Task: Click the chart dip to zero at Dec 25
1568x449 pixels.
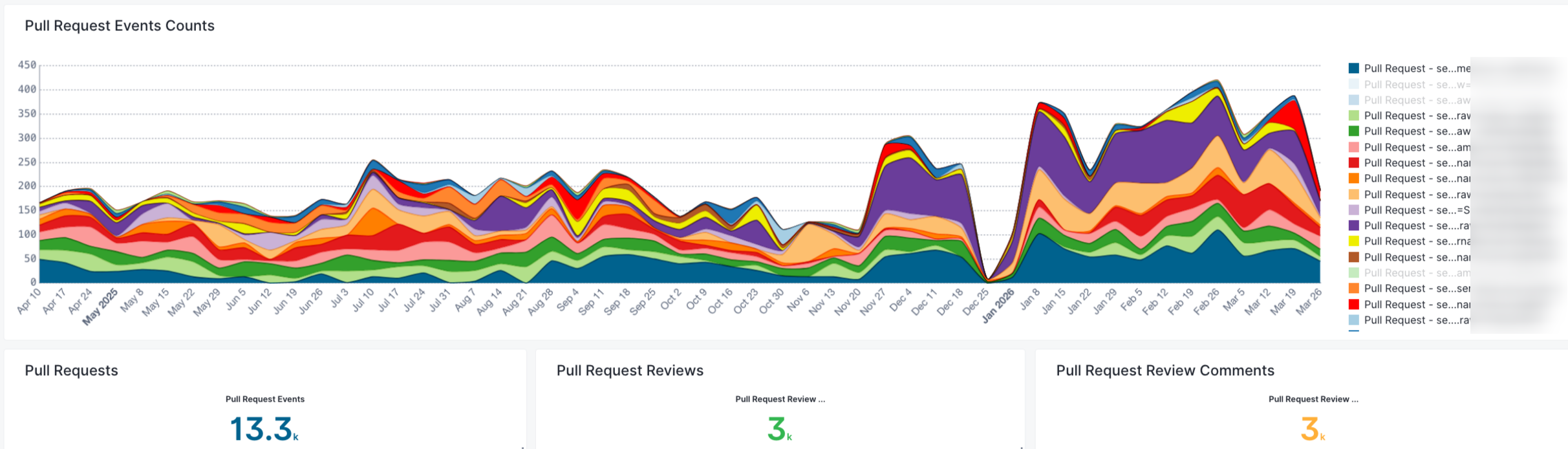Action: [x=989, y=280]
